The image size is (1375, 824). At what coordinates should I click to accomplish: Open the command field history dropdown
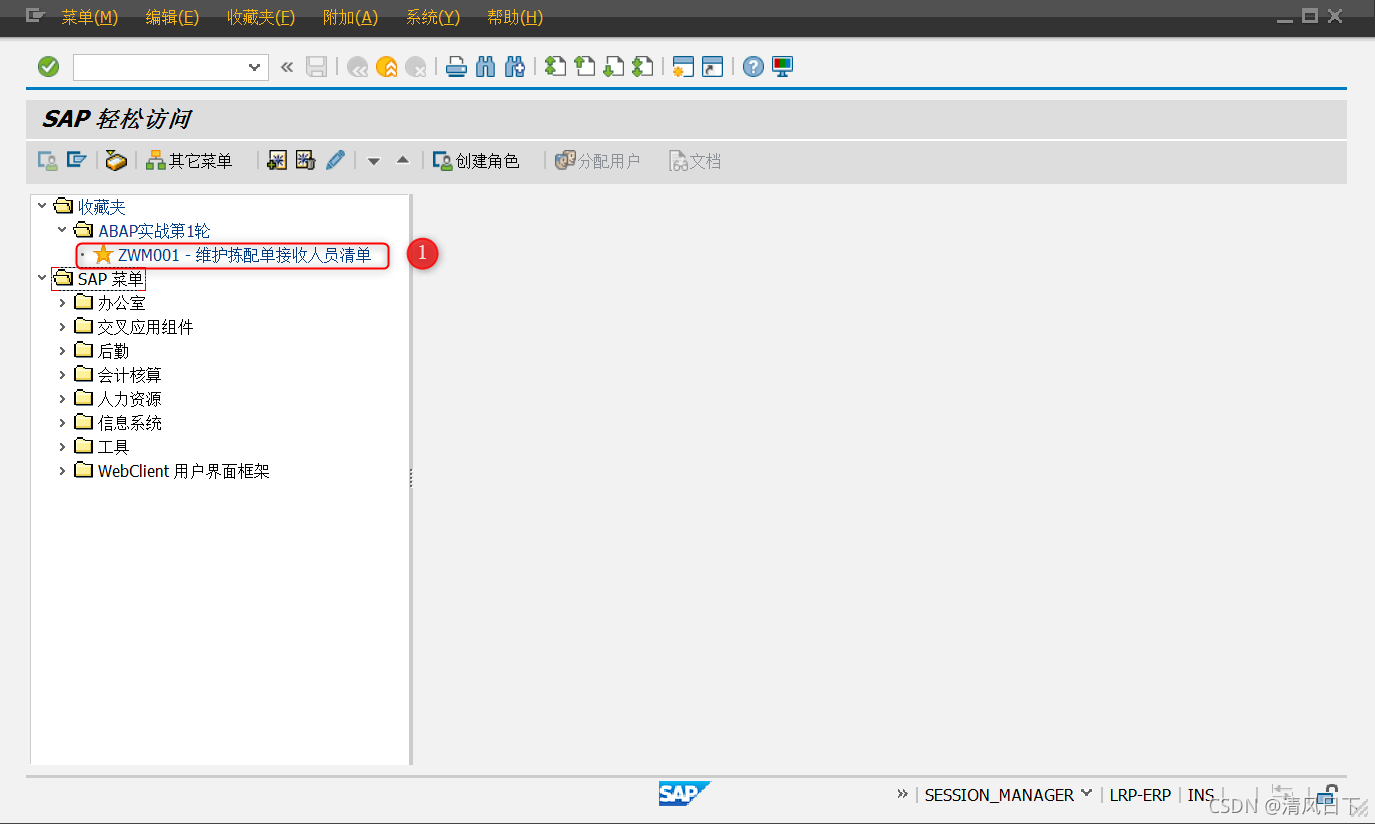(254, 67)
